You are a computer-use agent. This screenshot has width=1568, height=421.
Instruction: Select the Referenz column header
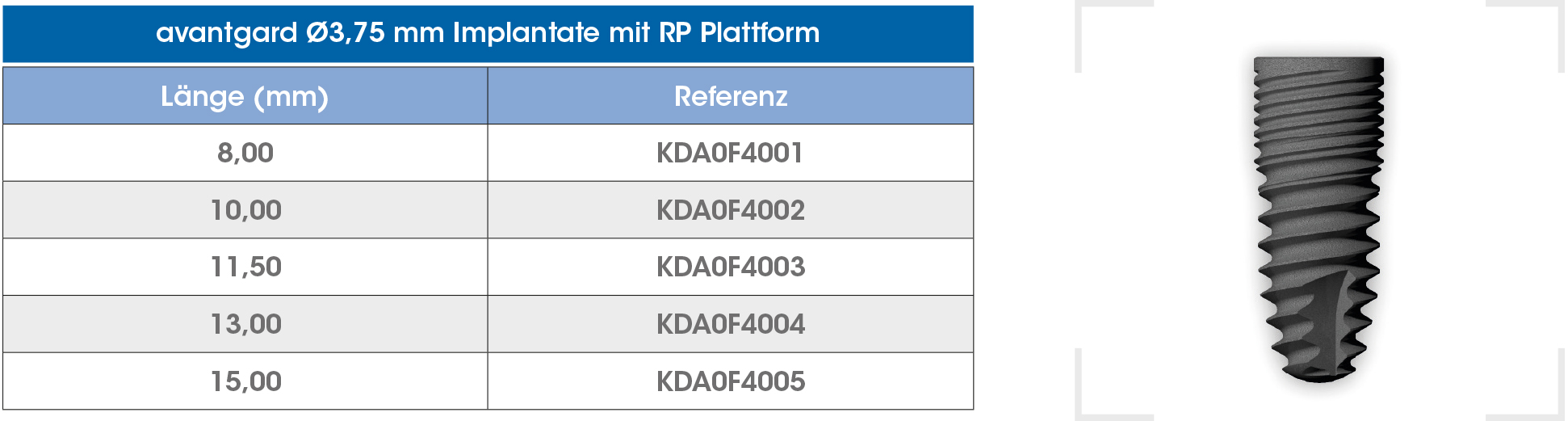[x=731, y=96]
